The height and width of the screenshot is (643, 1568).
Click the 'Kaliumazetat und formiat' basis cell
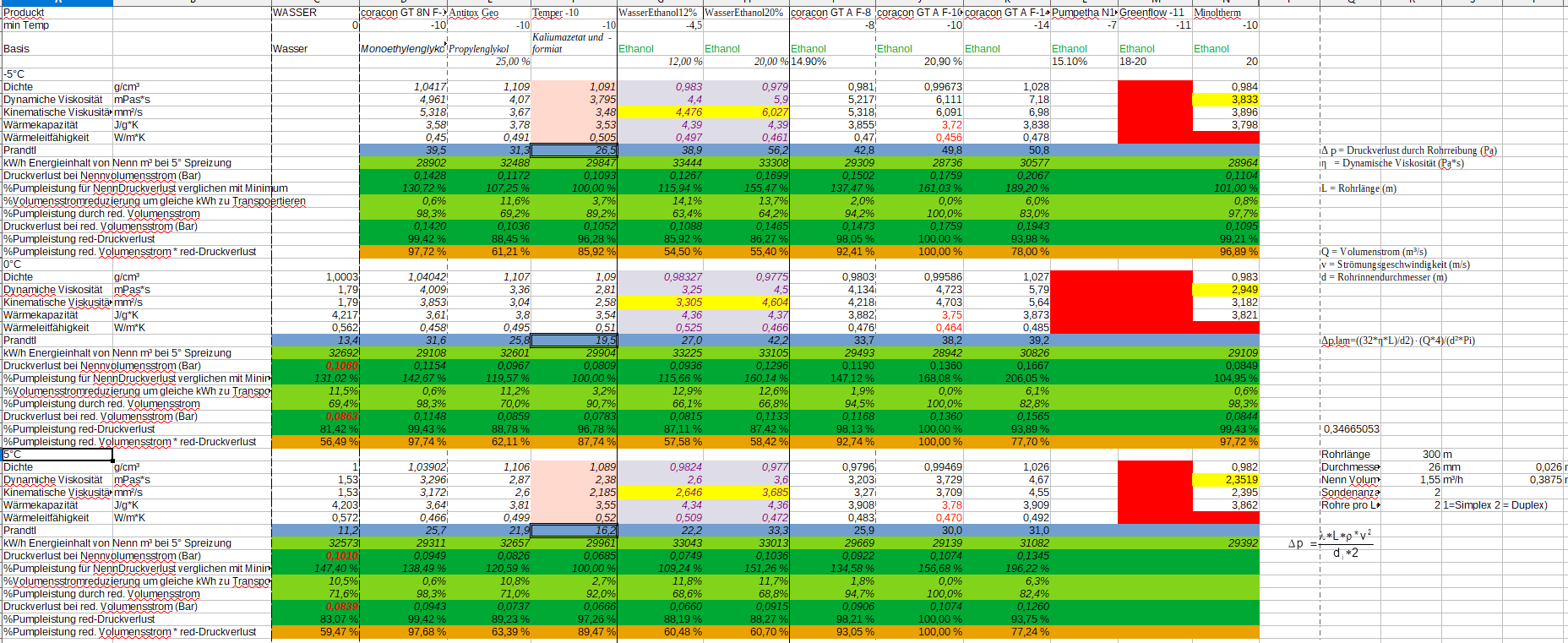pyautogui.click(x=574, y=43)
